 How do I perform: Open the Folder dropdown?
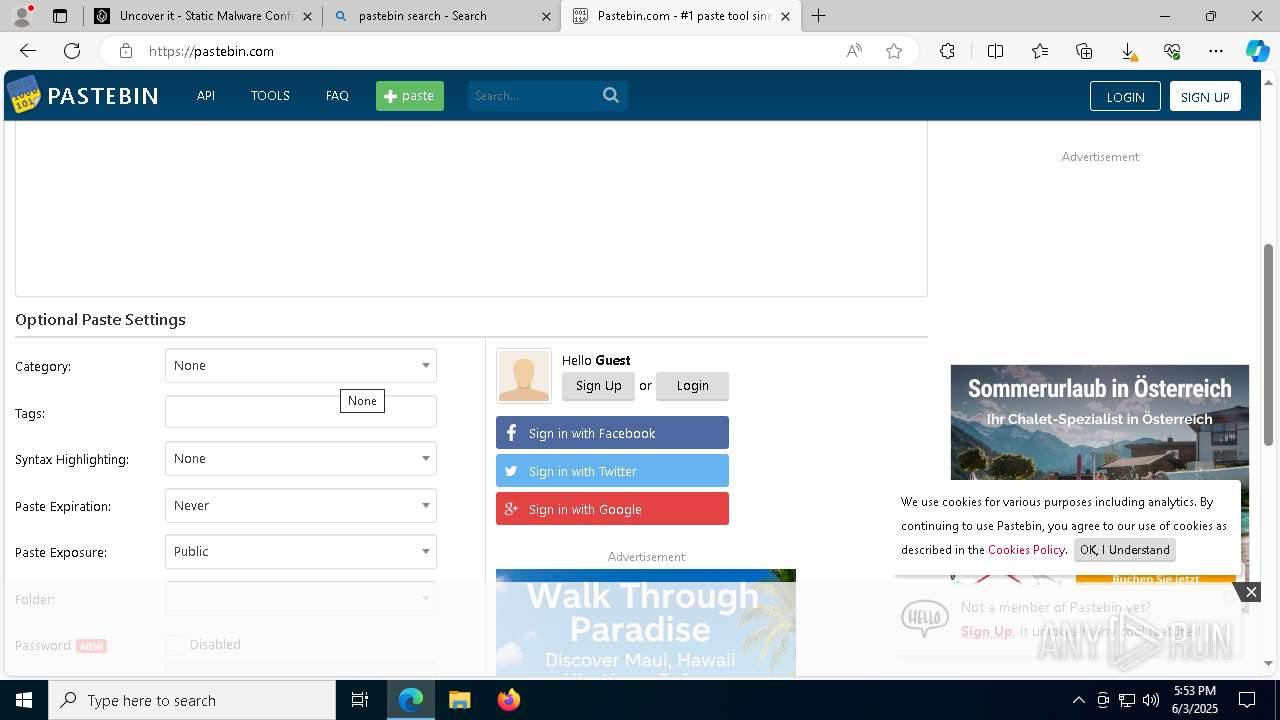click(x=301, y=598)
